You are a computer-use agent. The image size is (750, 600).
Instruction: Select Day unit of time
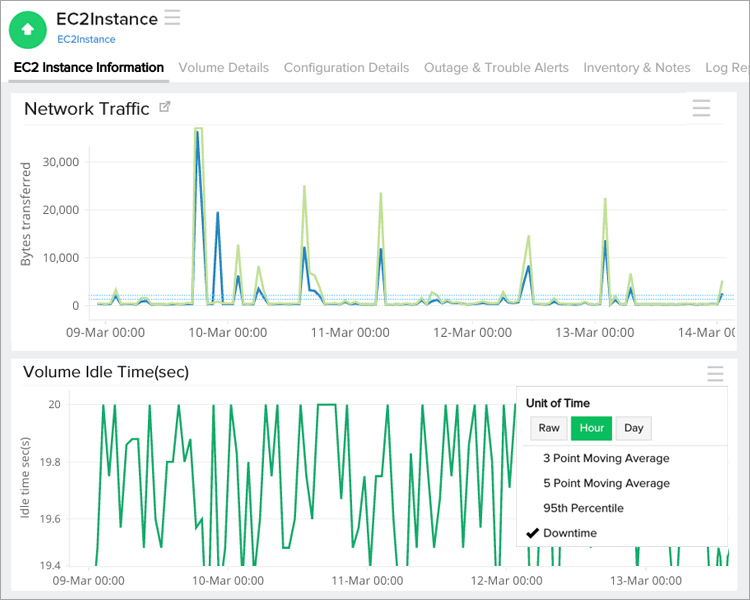(634, 428)
